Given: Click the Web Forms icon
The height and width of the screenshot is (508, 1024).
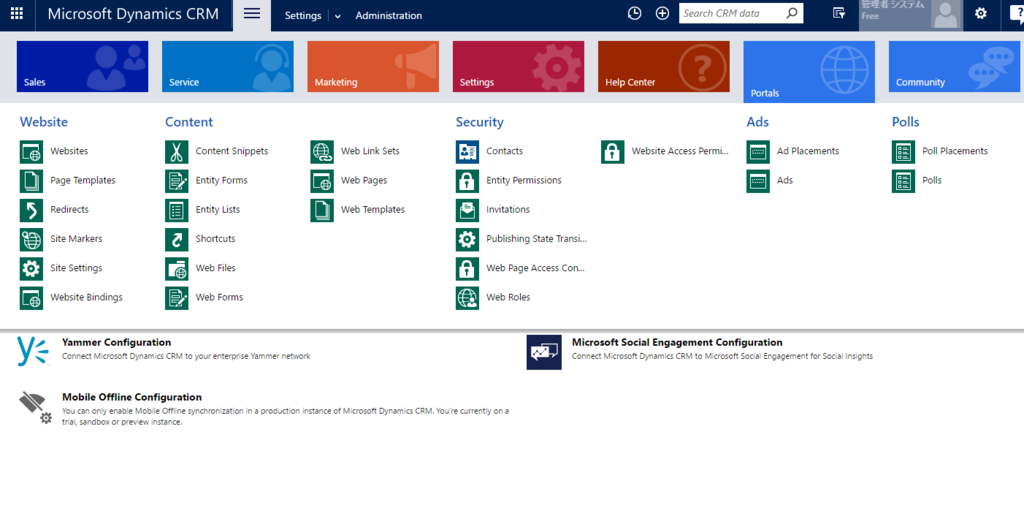Looking at the screenshot, I should point(176,298).
